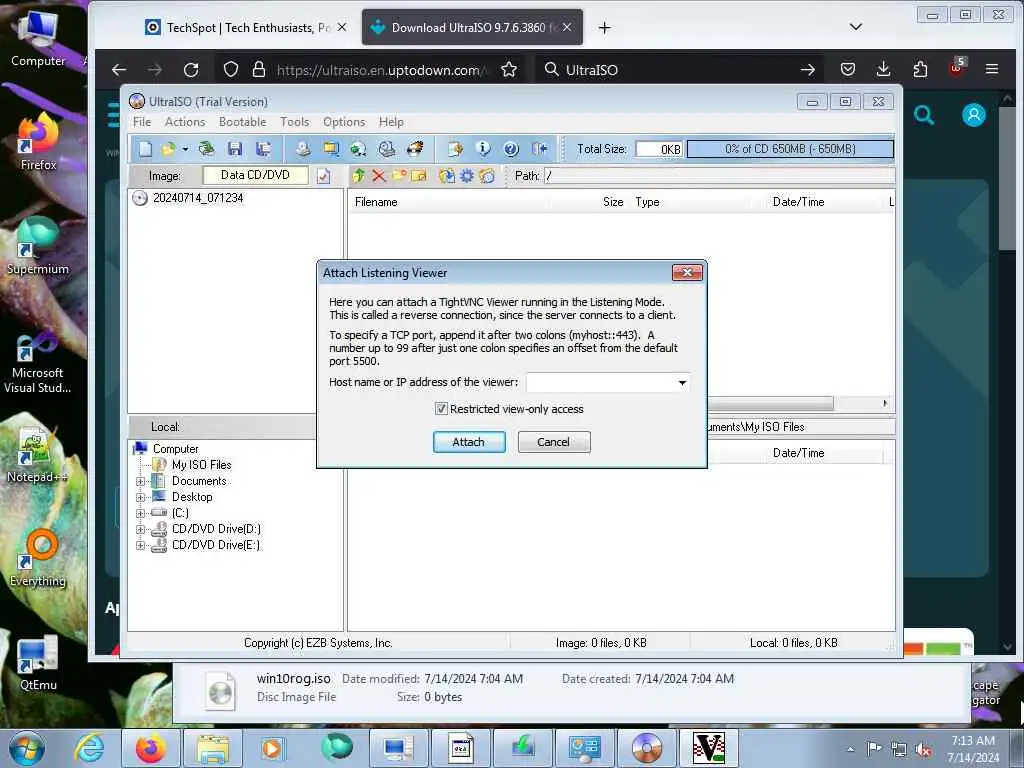Viewport: 1024px width, 768px height.
Task: Click the Burn CD/DVD Image toolbar icon
Action: click(x=415, y=150)
